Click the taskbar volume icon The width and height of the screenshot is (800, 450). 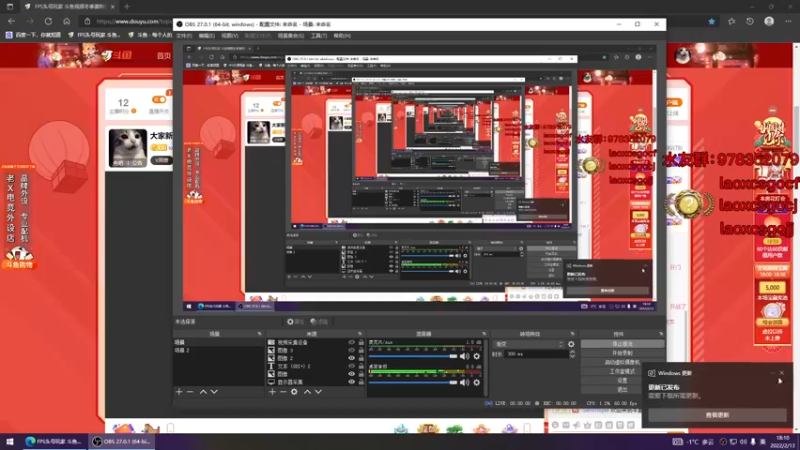pyautogui.click(x=743, y=442)
